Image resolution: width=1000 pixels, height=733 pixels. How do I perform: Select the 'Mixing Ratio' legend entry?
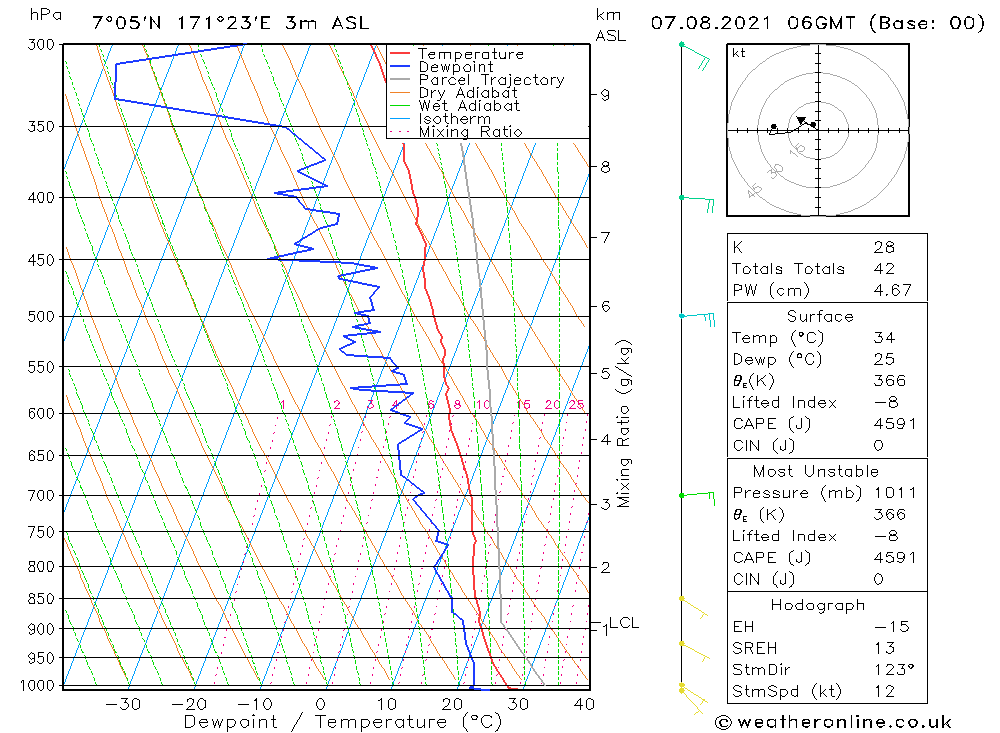[470, 132]
